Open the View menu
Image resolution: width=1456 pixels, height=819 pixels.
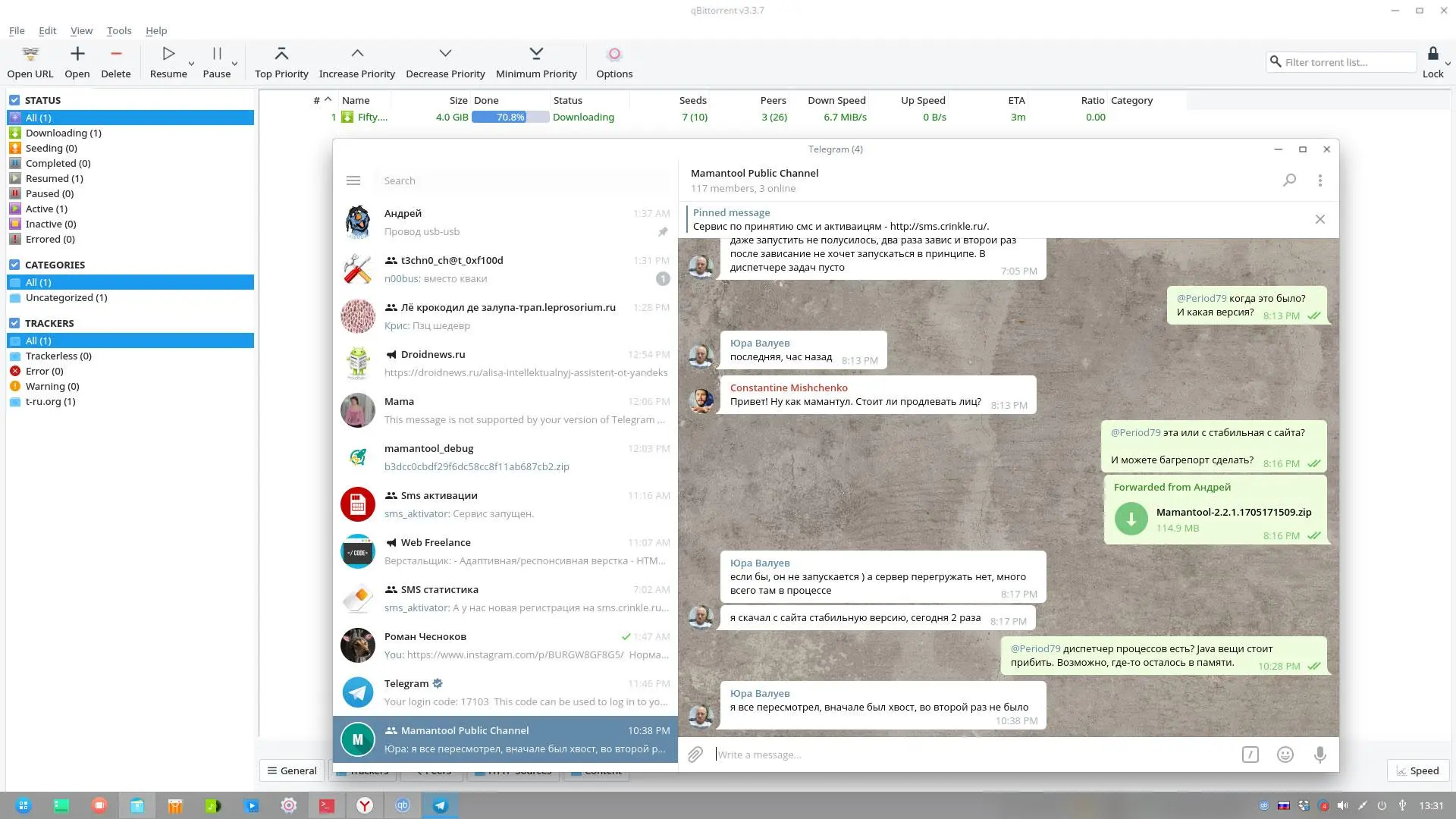[81, 30]
